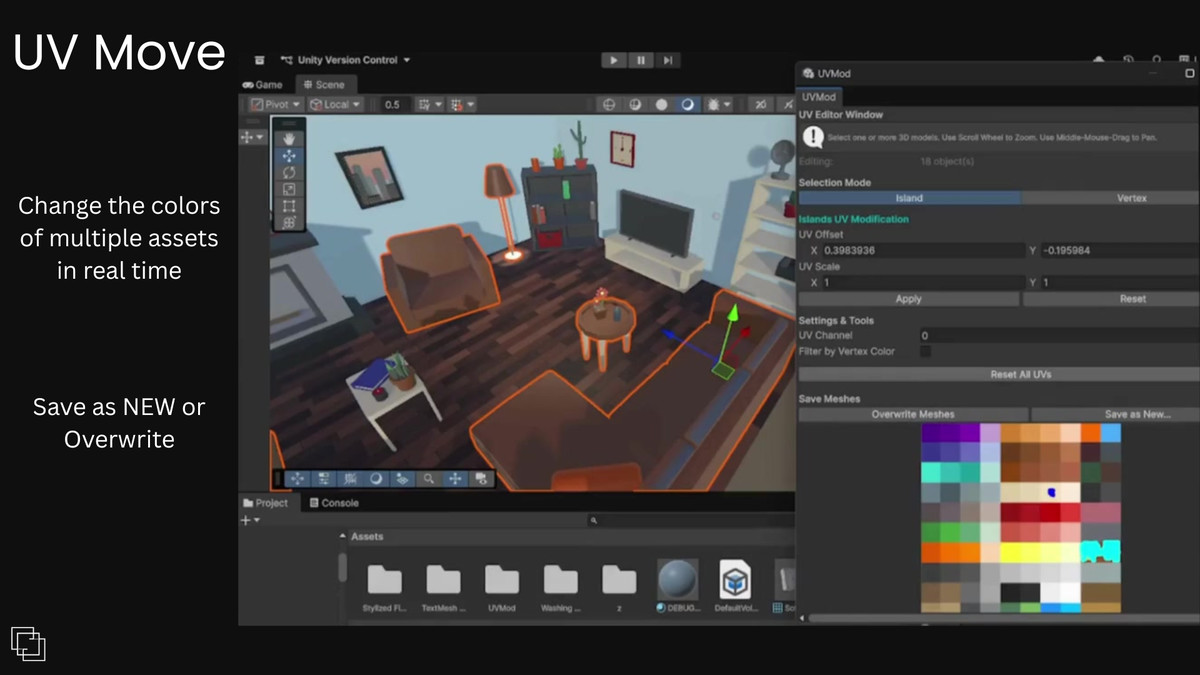Select the shaded draw mode sphere icon

point(662,104)
